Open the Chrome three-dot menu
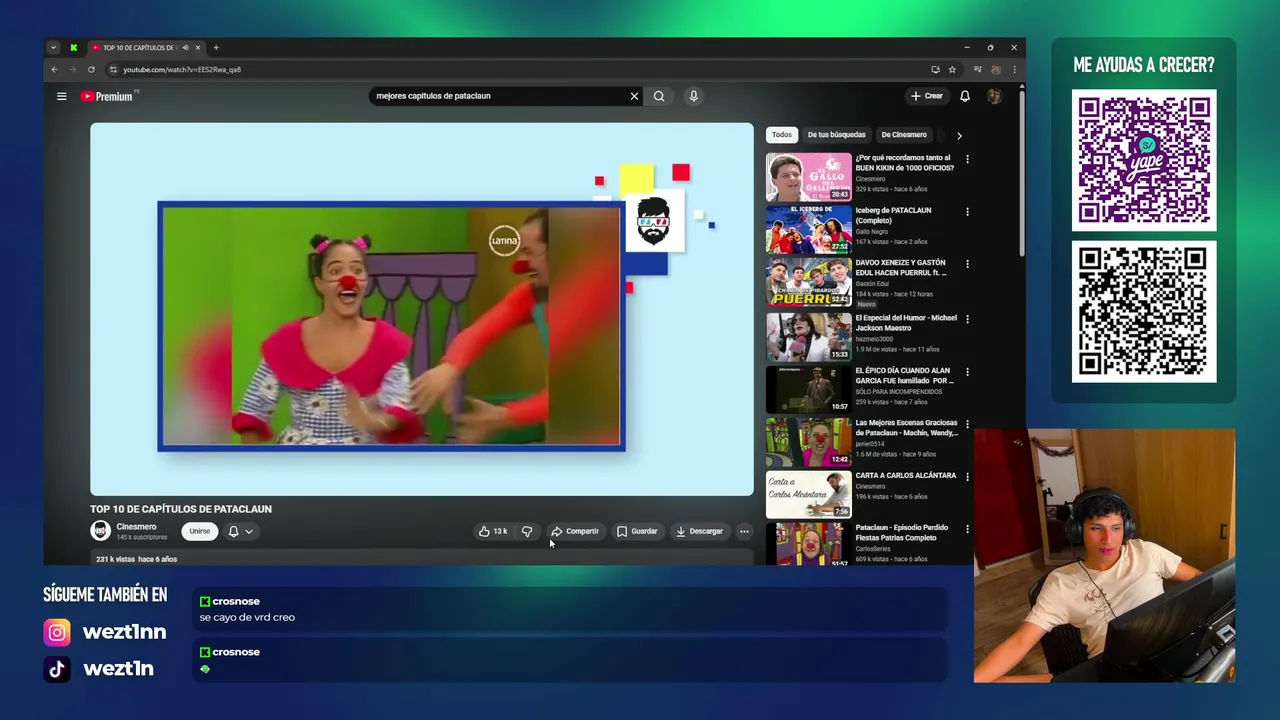This screenshot has height=720, width=1280. pyautogui.click(x=1014, y=70)
